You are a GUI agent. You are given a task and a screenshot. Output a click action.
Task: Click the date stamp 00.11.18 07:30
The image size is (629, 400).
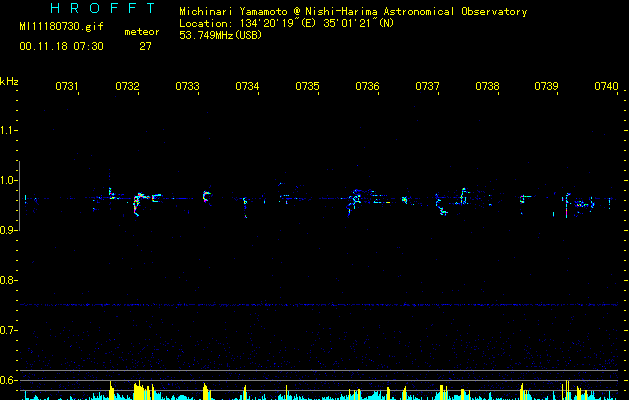(x=61, y=46)
